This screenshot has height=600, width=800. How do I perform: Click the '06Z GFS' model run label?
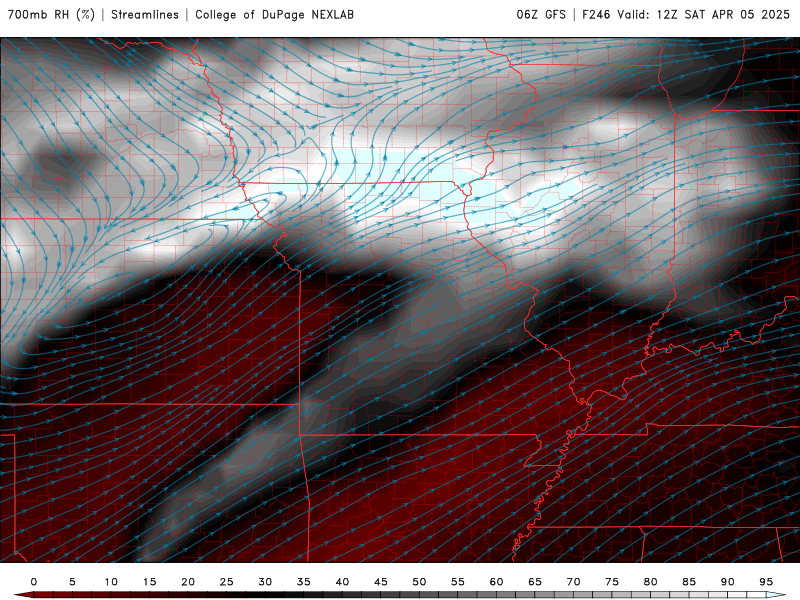click(x=541, y=15)
